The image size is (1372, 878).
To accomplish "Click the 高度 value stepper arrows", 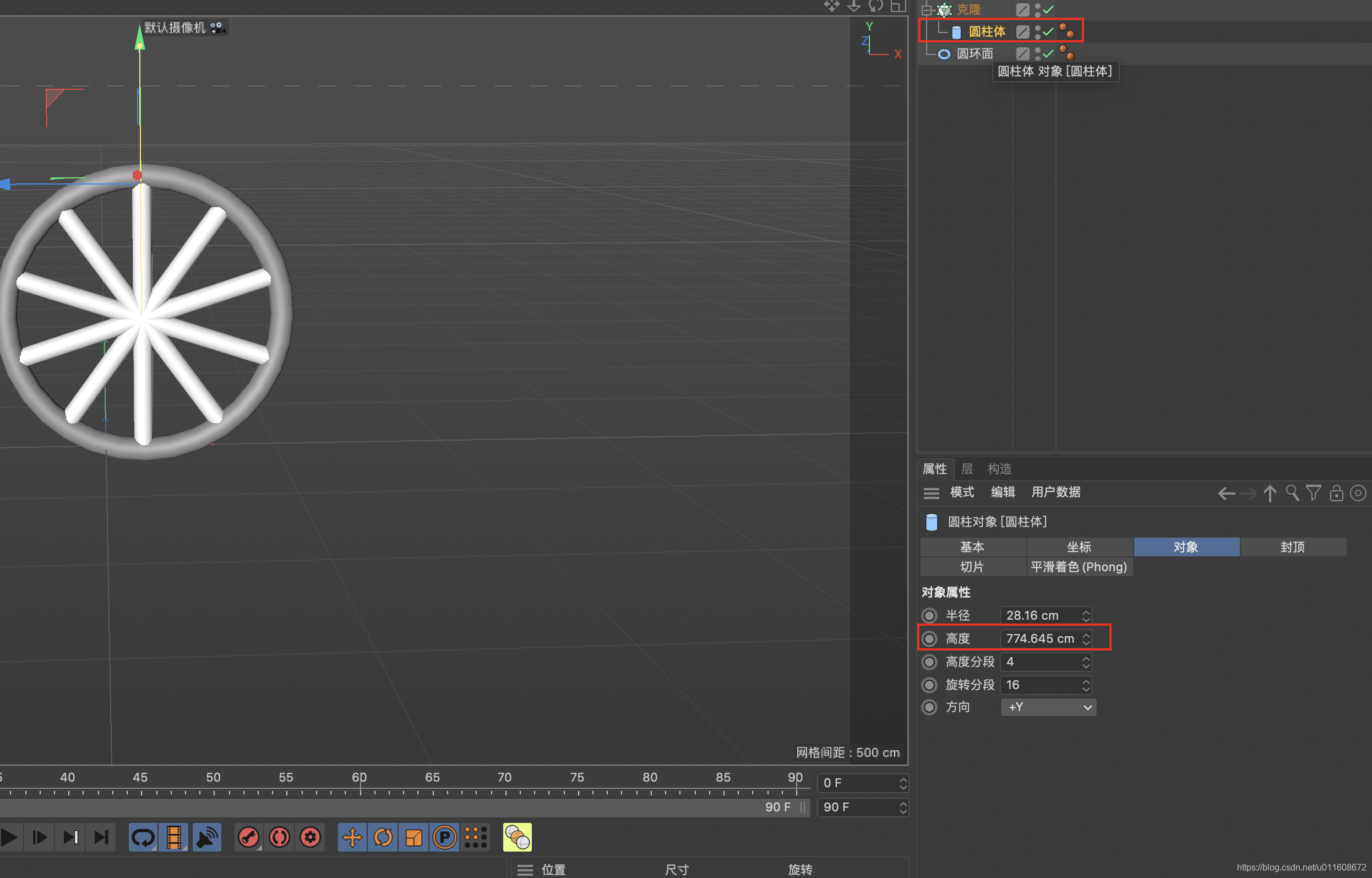I will [1086, 638].
